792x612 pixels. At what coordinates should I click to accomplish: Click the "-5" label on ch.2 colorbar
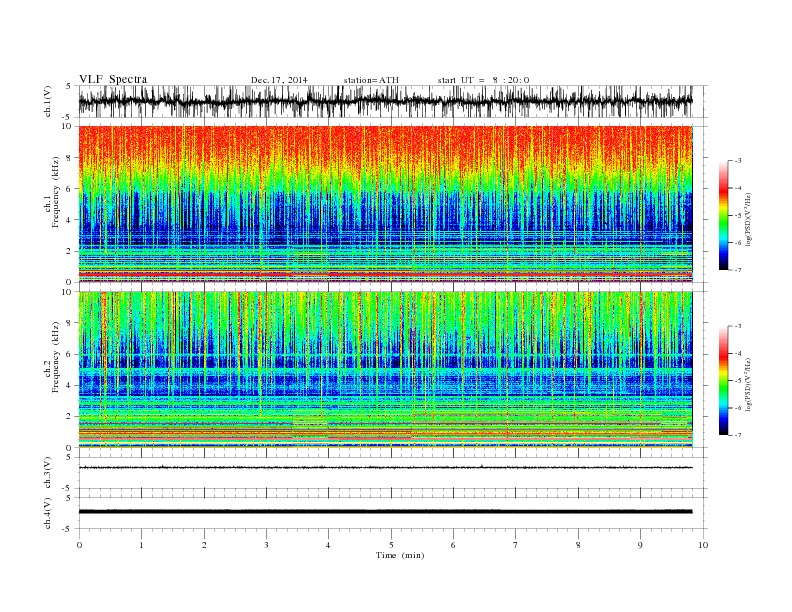point(738,381)
